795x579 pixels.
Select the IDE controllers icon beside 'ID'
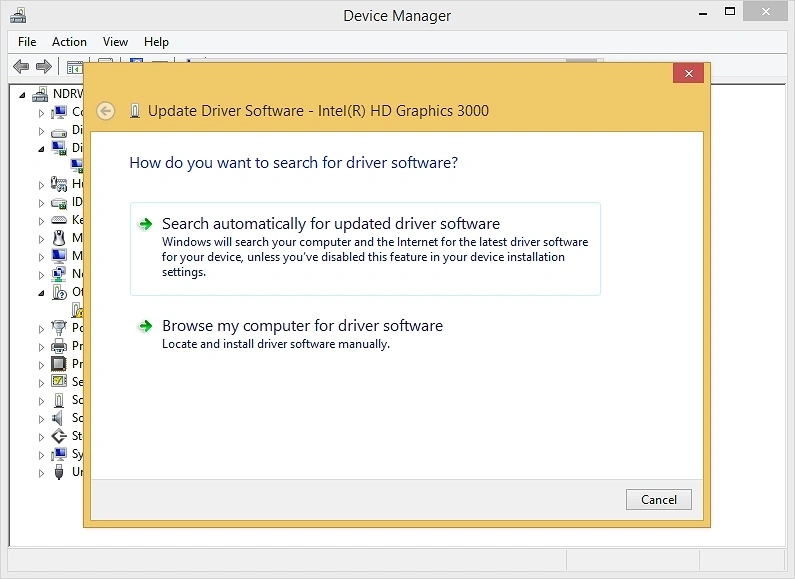(x=59, y=202)
